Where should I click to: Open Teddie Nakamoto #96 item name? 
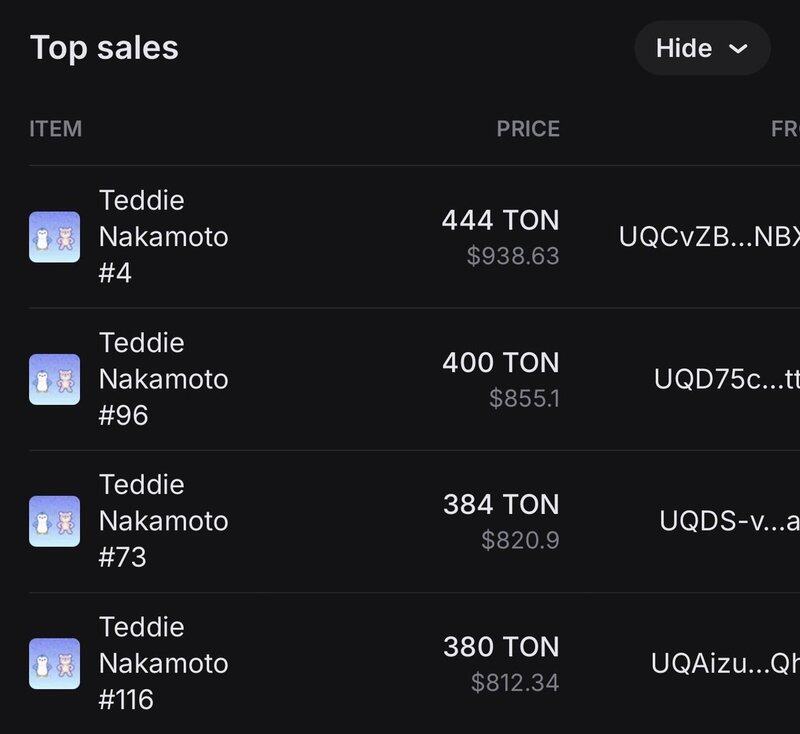click(163, 379)
